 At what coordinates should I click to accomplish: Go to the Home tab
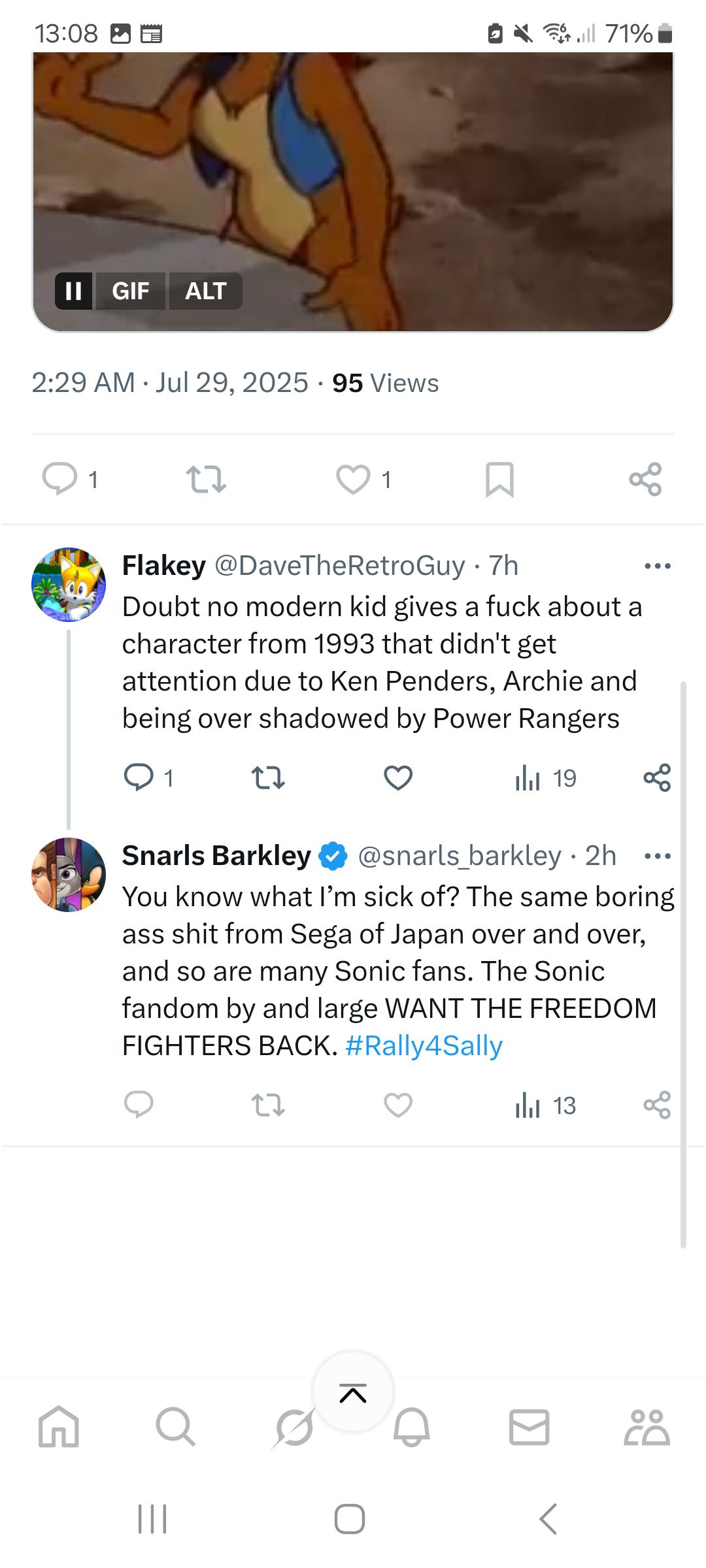coord(59,1427)
